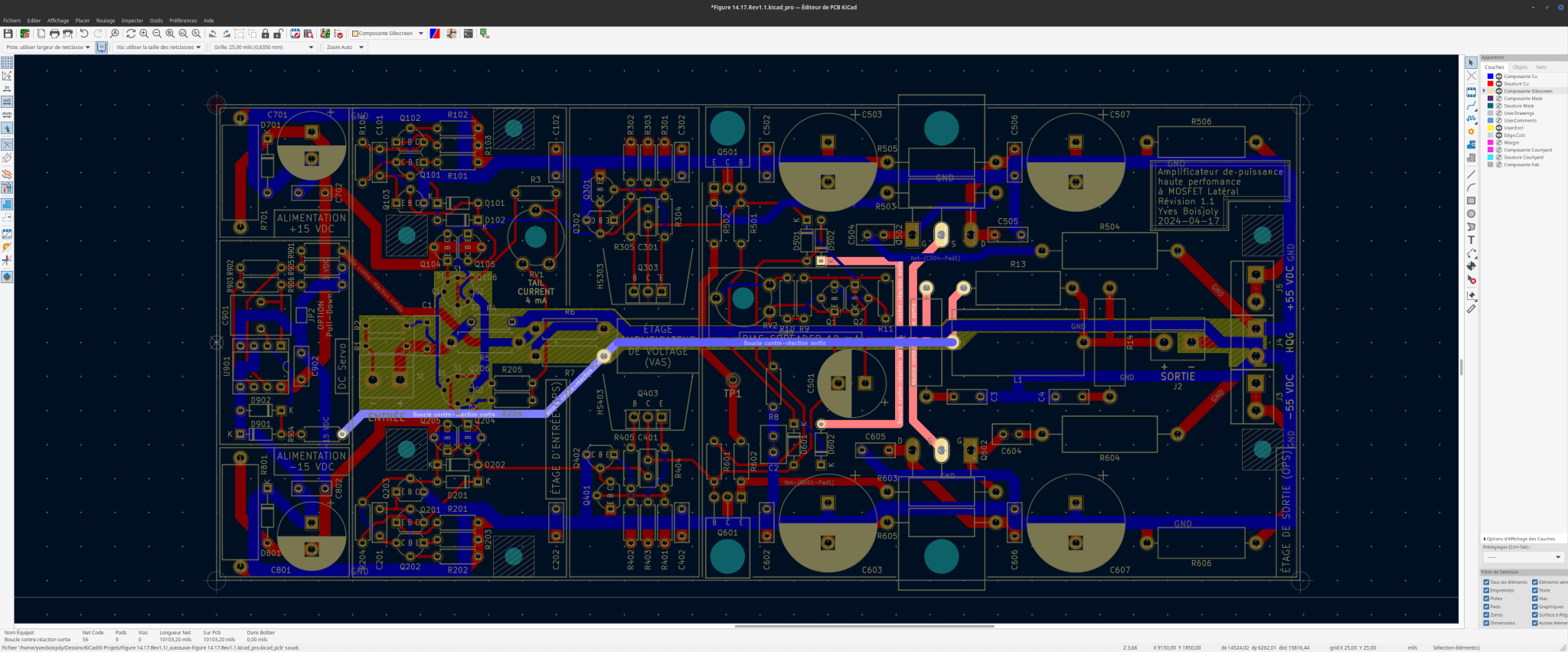Run the Design Rules Checker icon
This screenshot has width=1568, height=652.
tap(338, 34)
